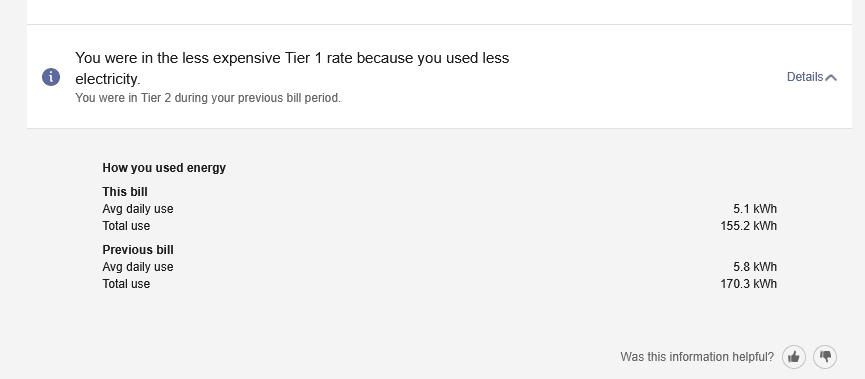Image resolution: width=865 pixels, height=379 pixels.
Task: Click the word electricity in the headline
Action: pos(108,79)
